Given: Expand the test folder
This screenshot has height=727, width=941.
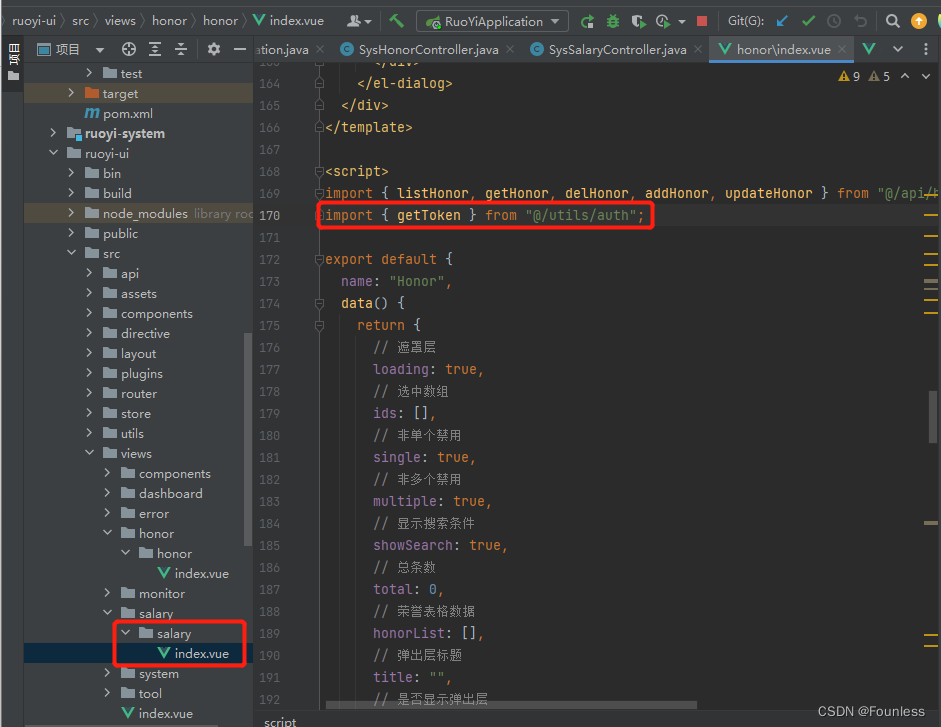Looking at the screenshot, I should (x=89, y=73).
